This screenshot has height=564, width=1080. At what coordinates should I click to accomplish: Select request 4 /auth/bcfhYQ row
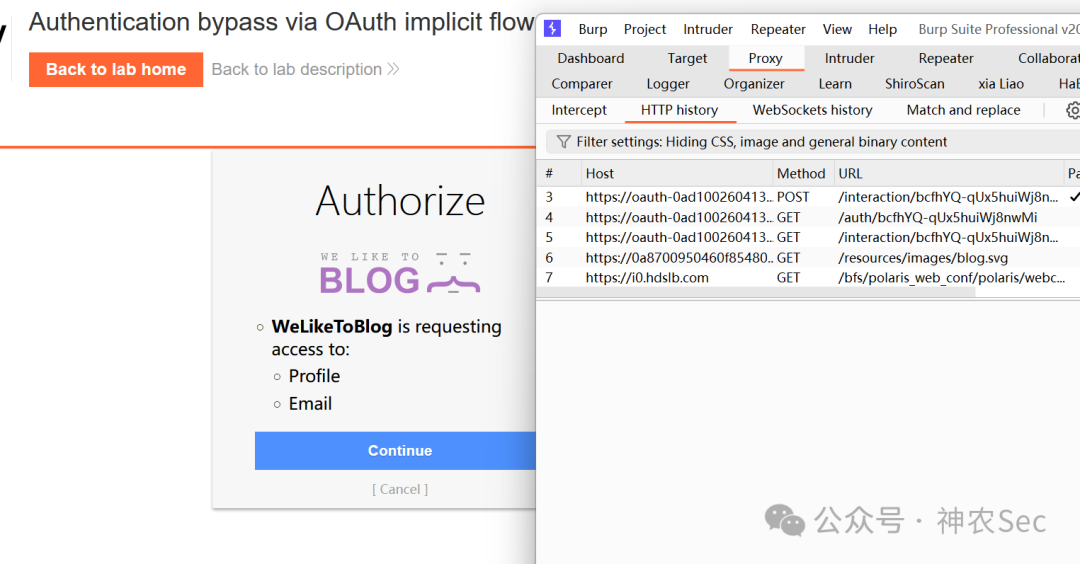pos(808,217)
